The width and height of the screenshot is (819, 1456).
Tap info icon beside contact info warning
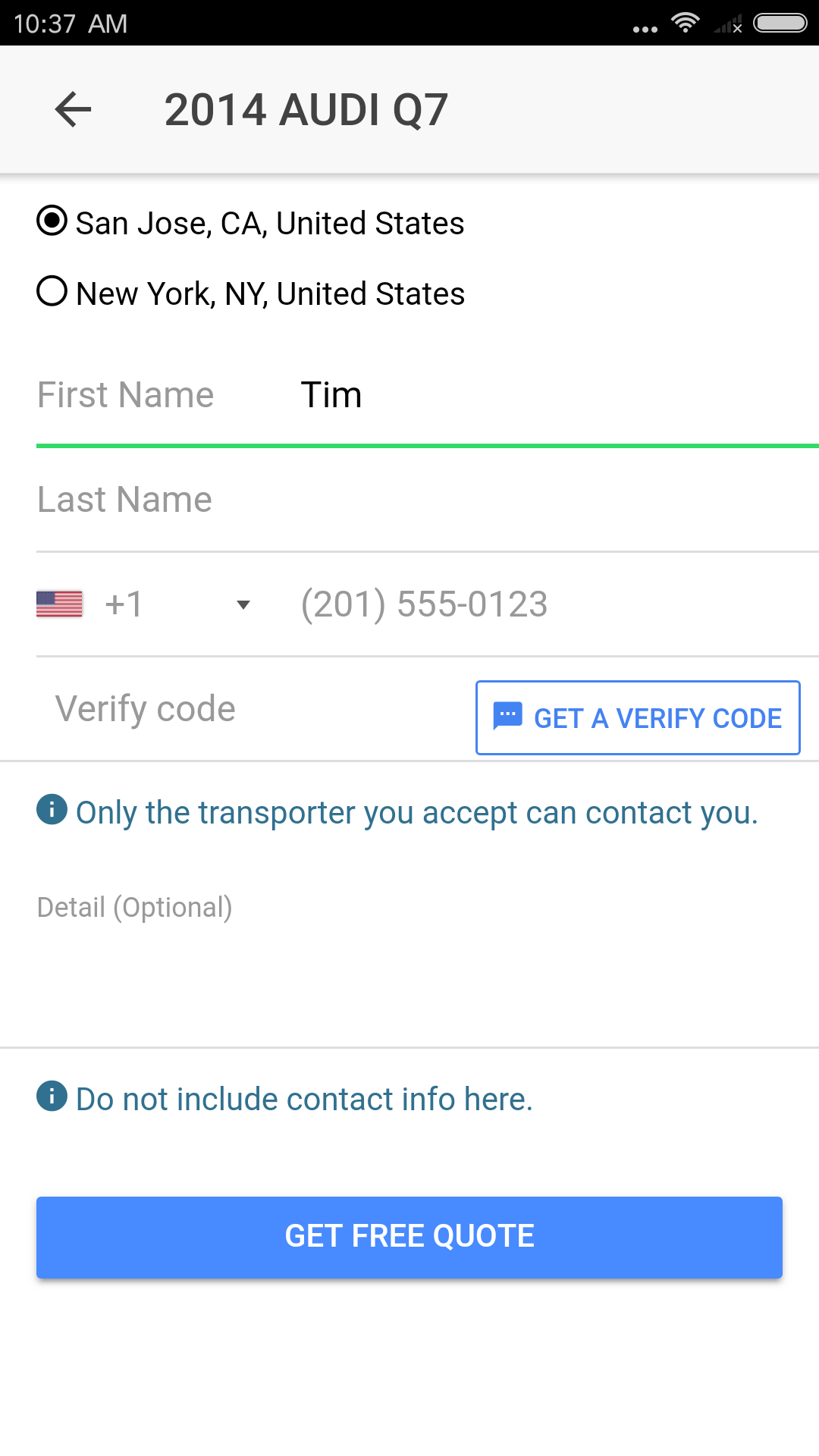(52, 1097)
